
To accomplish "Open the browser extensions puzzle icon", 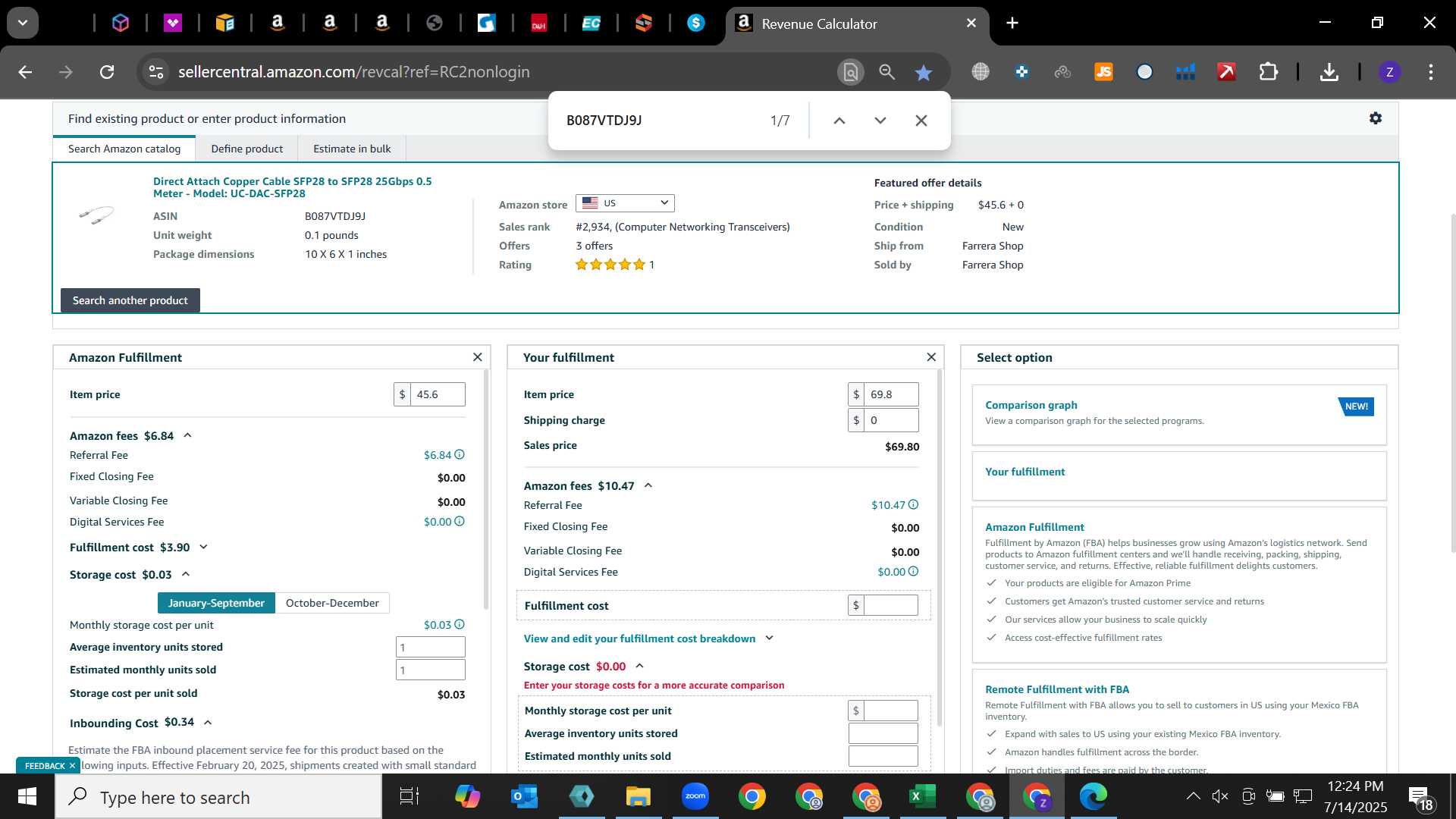I will 1269,72.
